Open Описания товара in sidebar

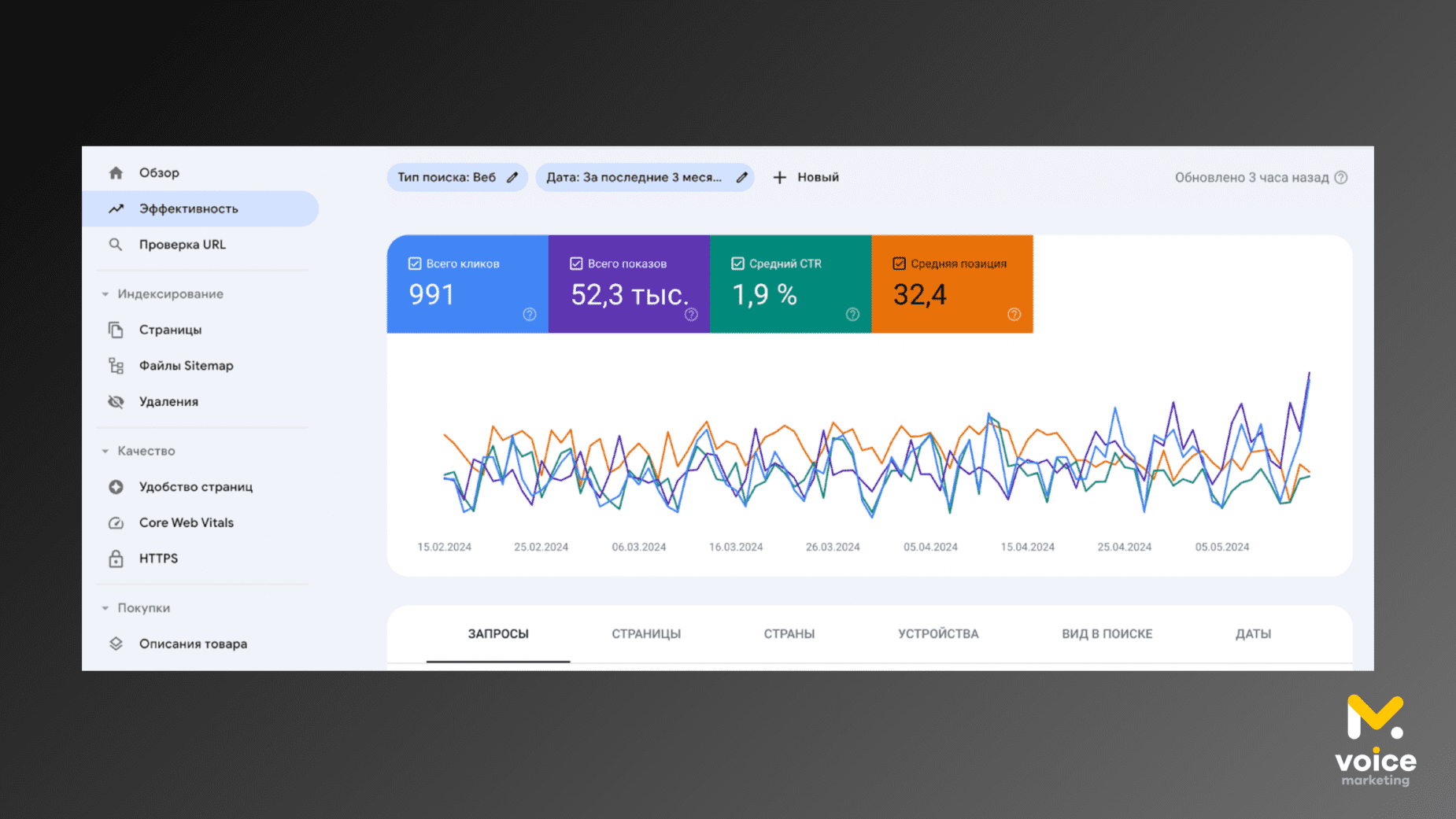tap(193, 644)
